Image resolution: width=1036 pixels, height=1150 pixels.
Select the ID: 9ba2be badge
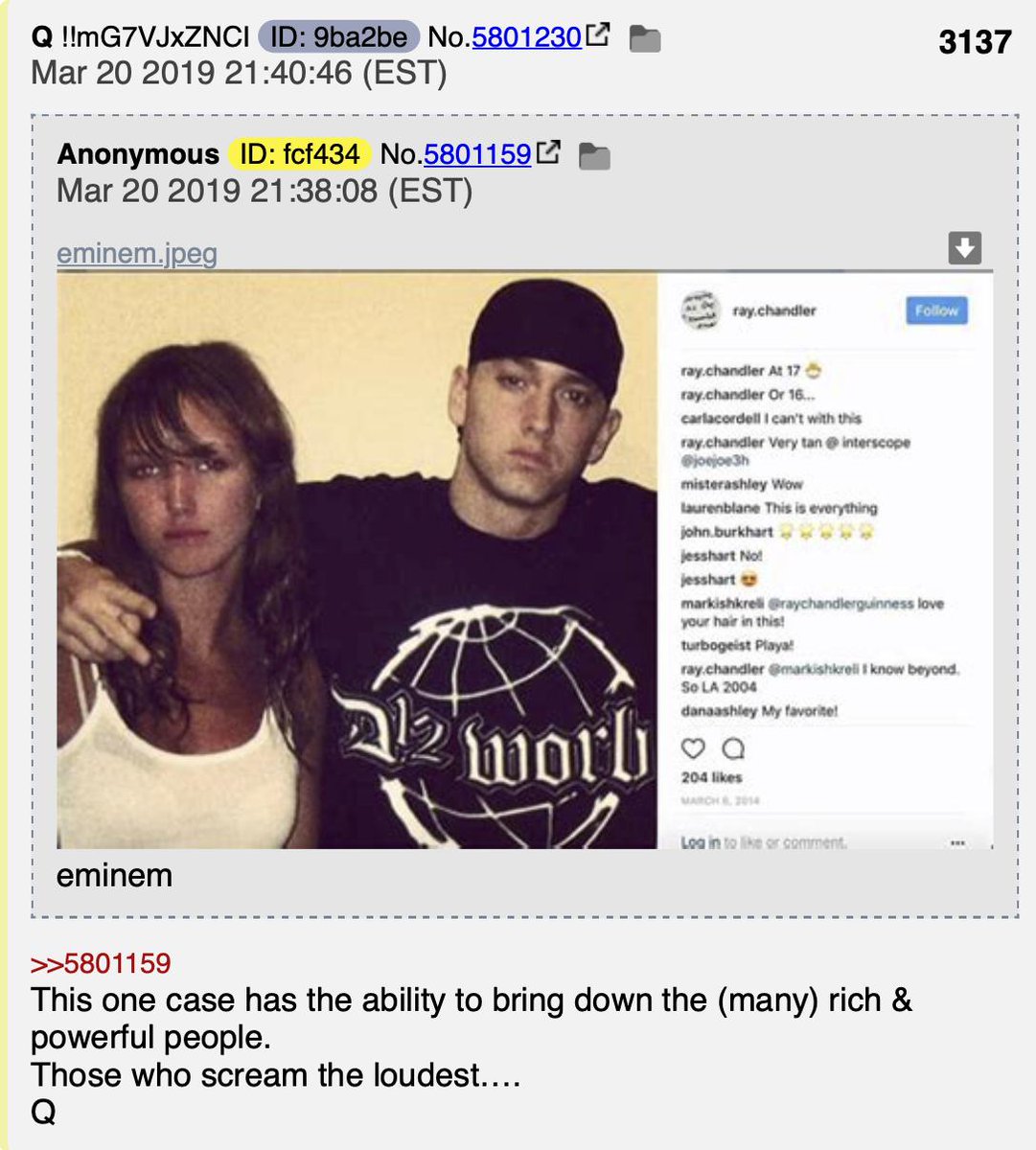click(x=339, y=37)
